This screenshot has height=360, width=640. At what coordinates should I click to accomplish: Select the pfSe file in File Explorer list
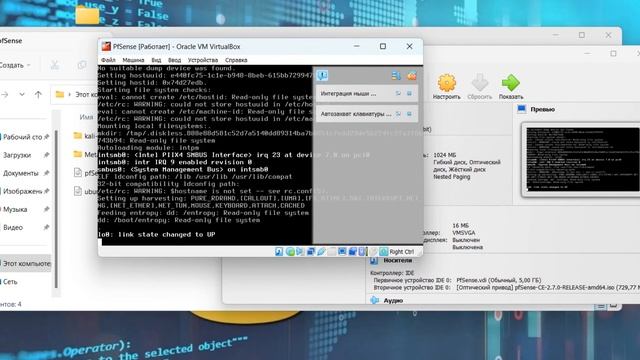tap(85, 173)
